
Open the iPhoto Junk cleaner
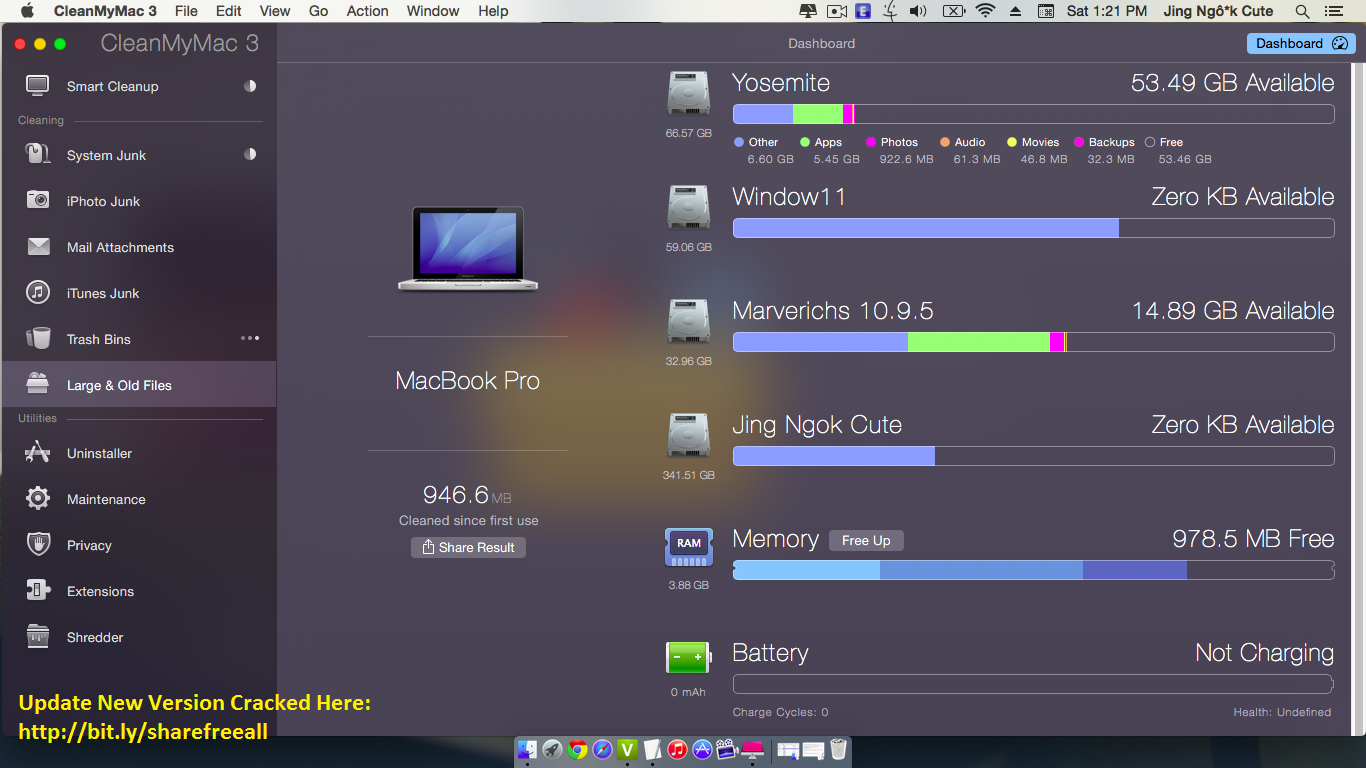click(103, 201)
